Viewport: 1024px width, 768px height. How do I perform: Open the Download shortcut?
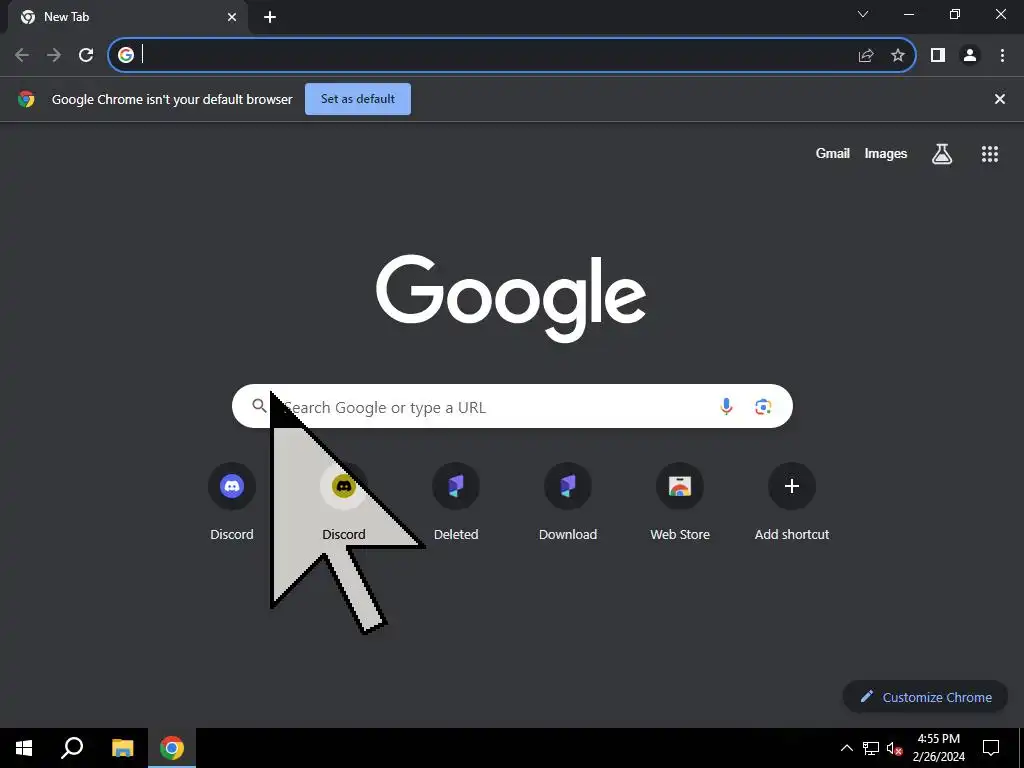click(568, 502)
